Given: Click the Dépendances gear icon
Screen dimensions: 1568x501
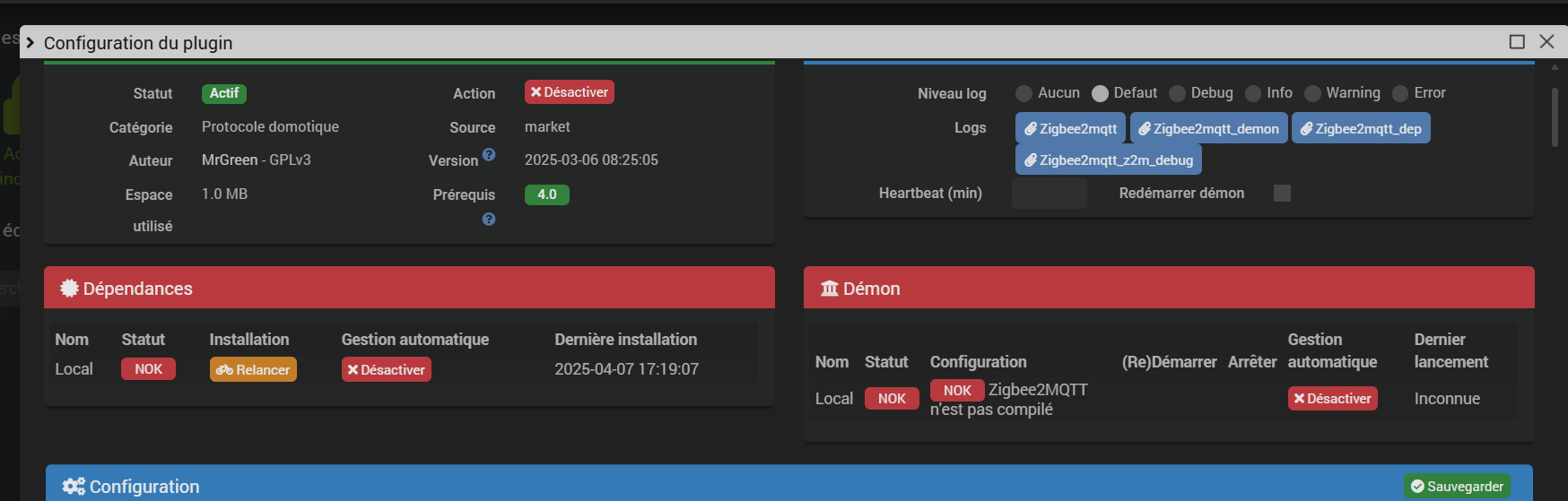Looking at the screenshot, I should [x=69, y=289].
